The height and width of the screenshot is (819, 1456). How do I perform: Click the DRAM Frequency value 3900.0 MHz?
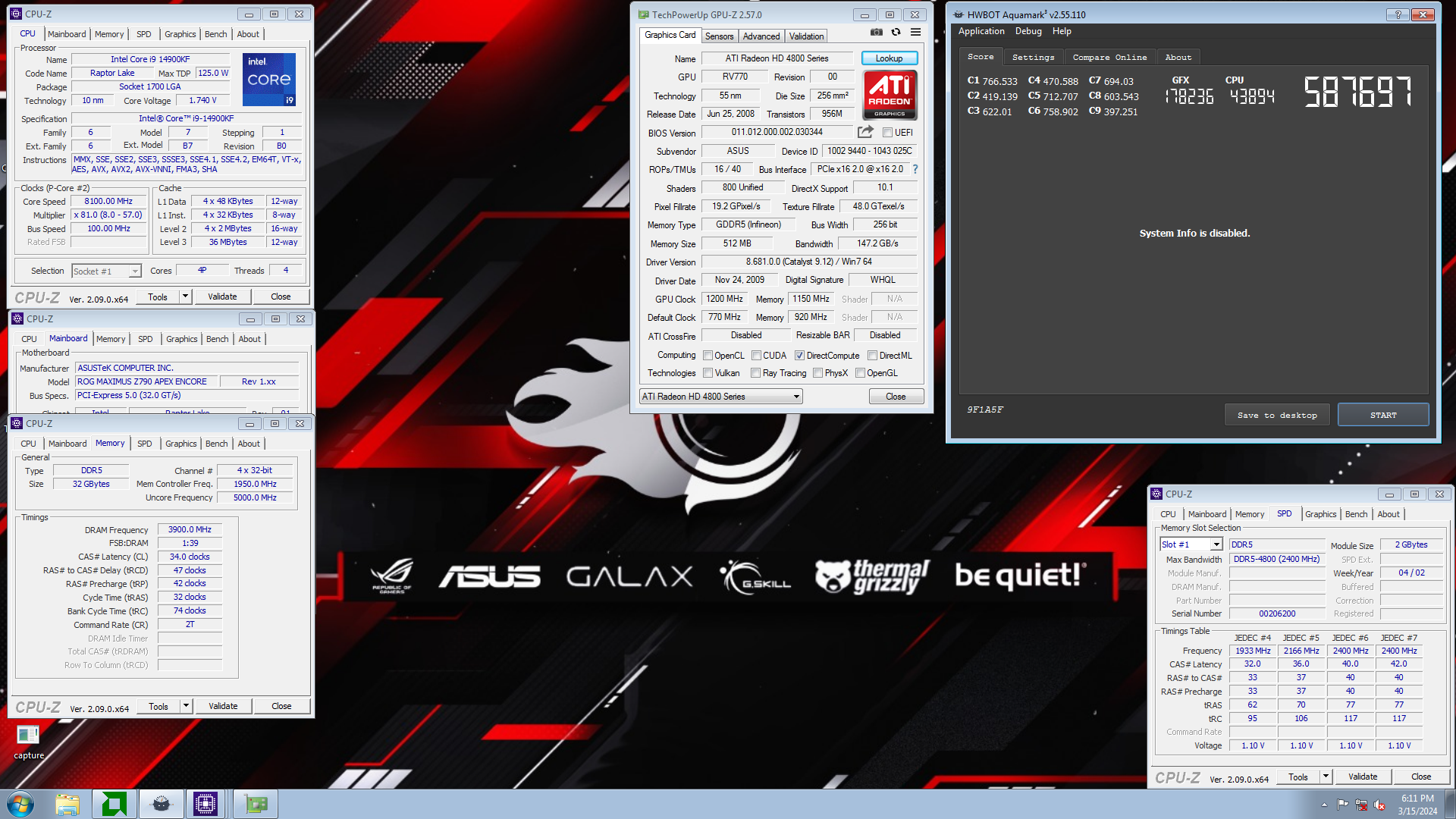tap(190, 530)
